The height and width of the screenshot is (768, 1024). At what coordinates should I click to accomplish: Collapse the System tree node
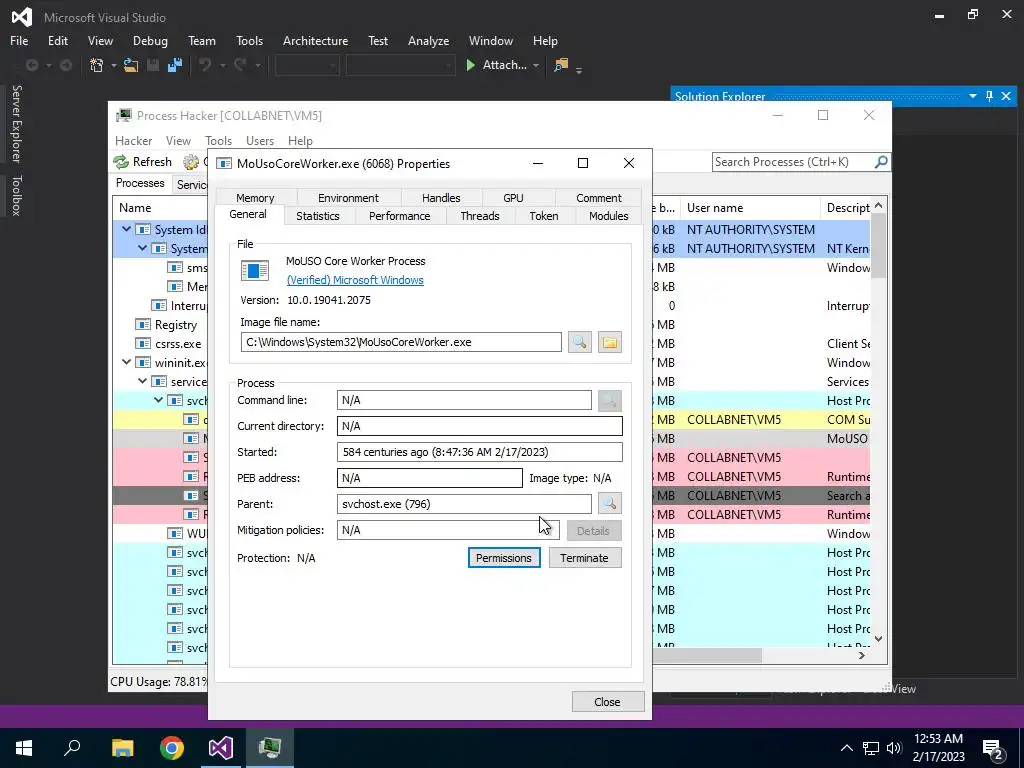(x=142, y=248)
